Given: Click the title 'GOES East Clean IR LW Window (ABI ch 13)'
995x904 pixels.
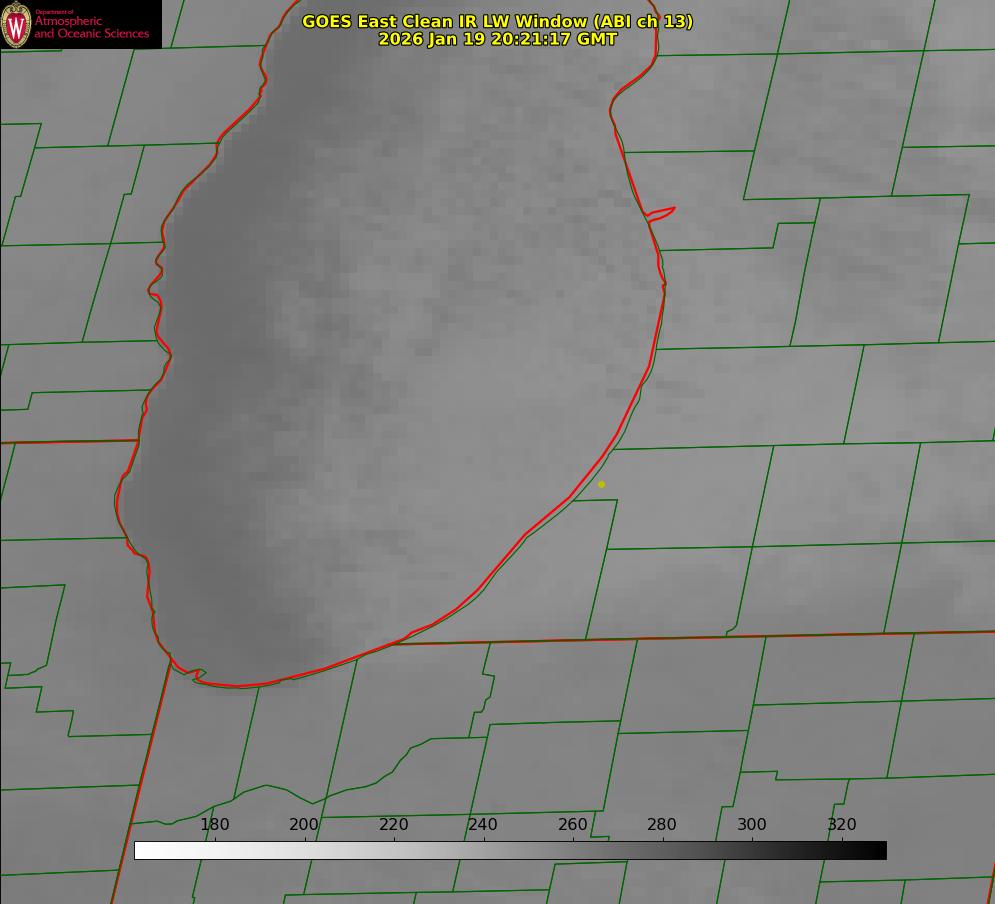Looking at the screenshot, I should point(498,21).
